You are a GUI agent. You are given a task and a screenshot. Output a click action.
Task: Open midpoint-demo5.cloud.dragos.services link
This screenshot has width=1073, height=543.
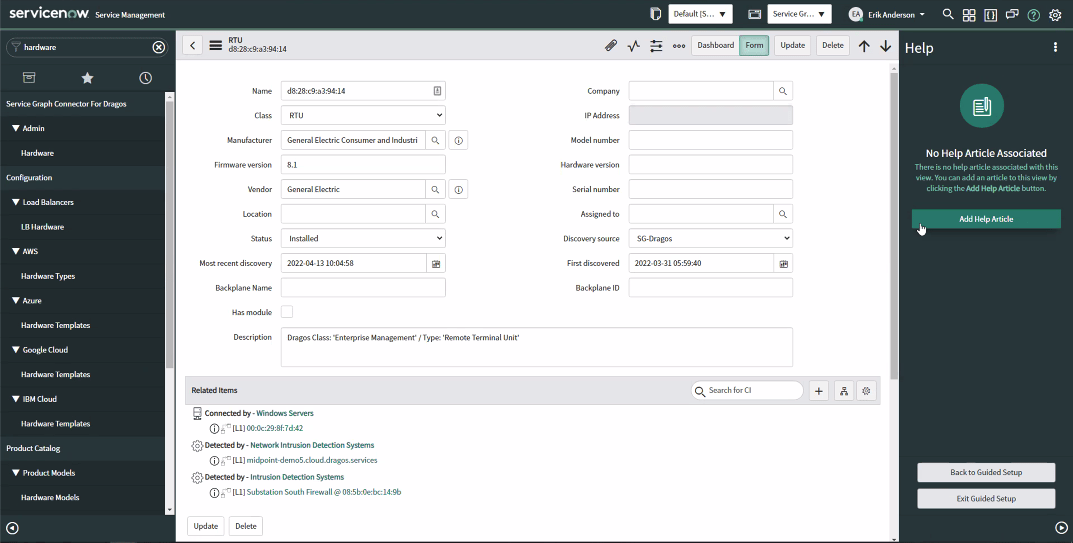click(311, 460)
